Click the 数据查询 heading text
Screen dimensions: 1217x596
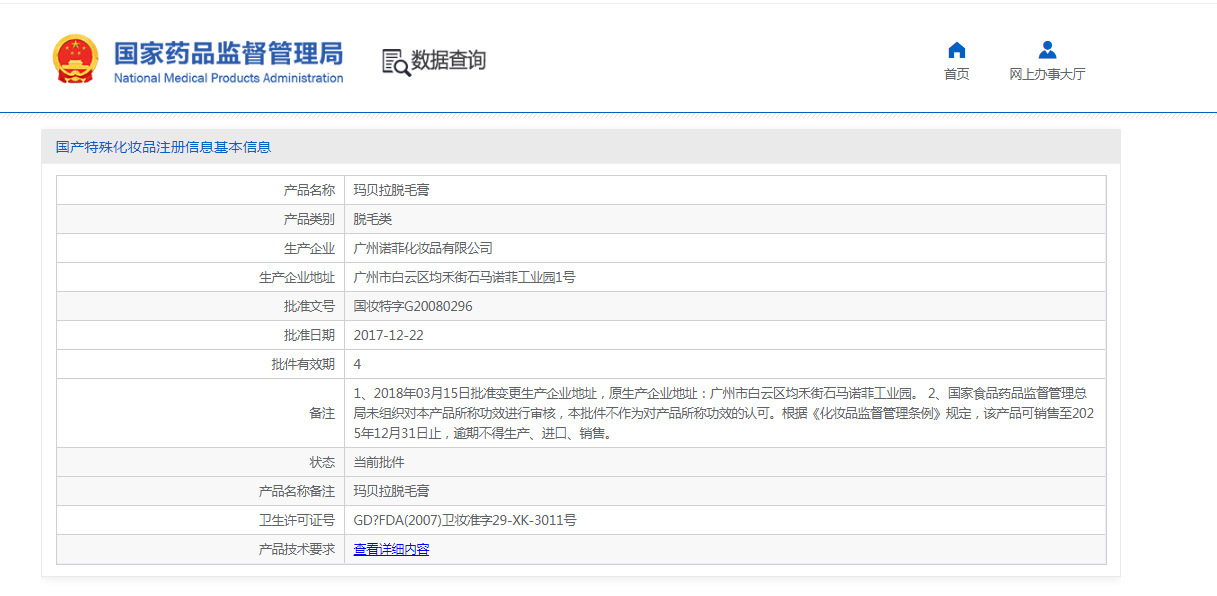[449, 60]
